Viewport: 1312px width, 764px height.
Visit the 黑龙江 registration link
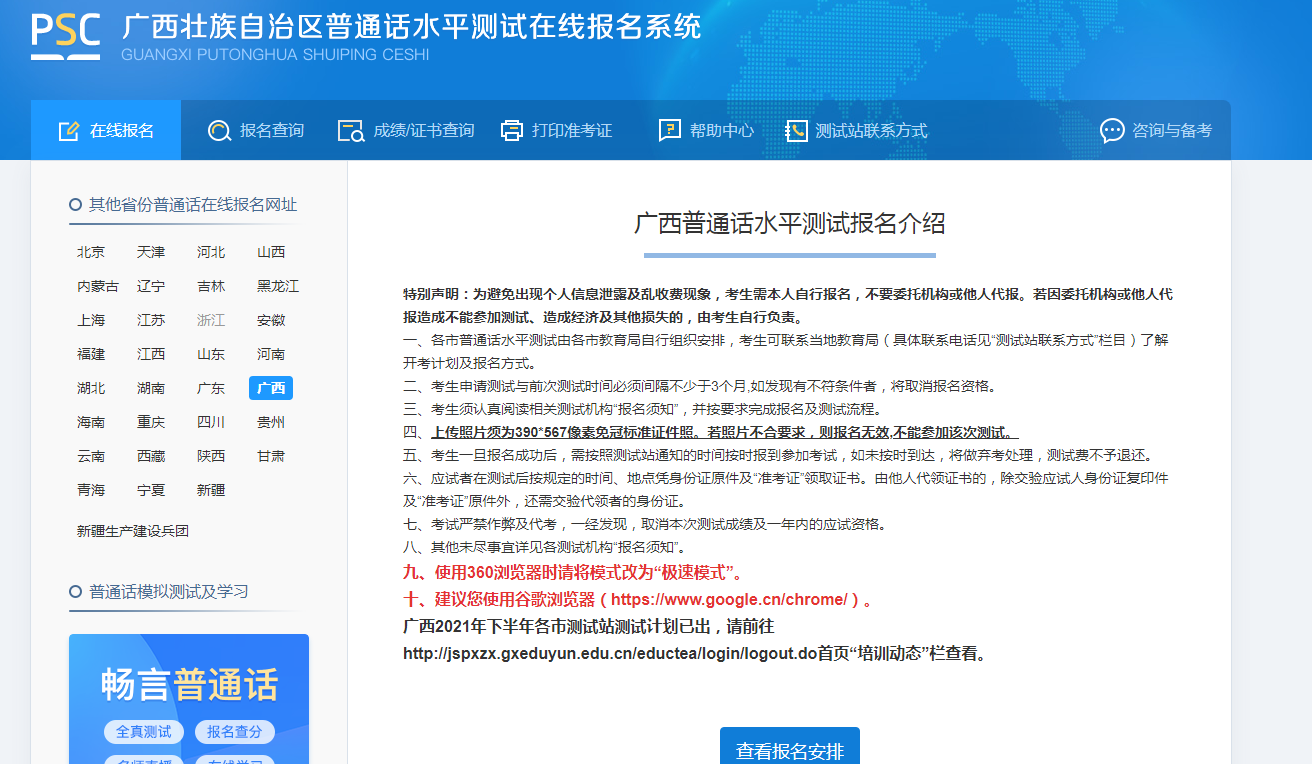[x=278, y=286]
